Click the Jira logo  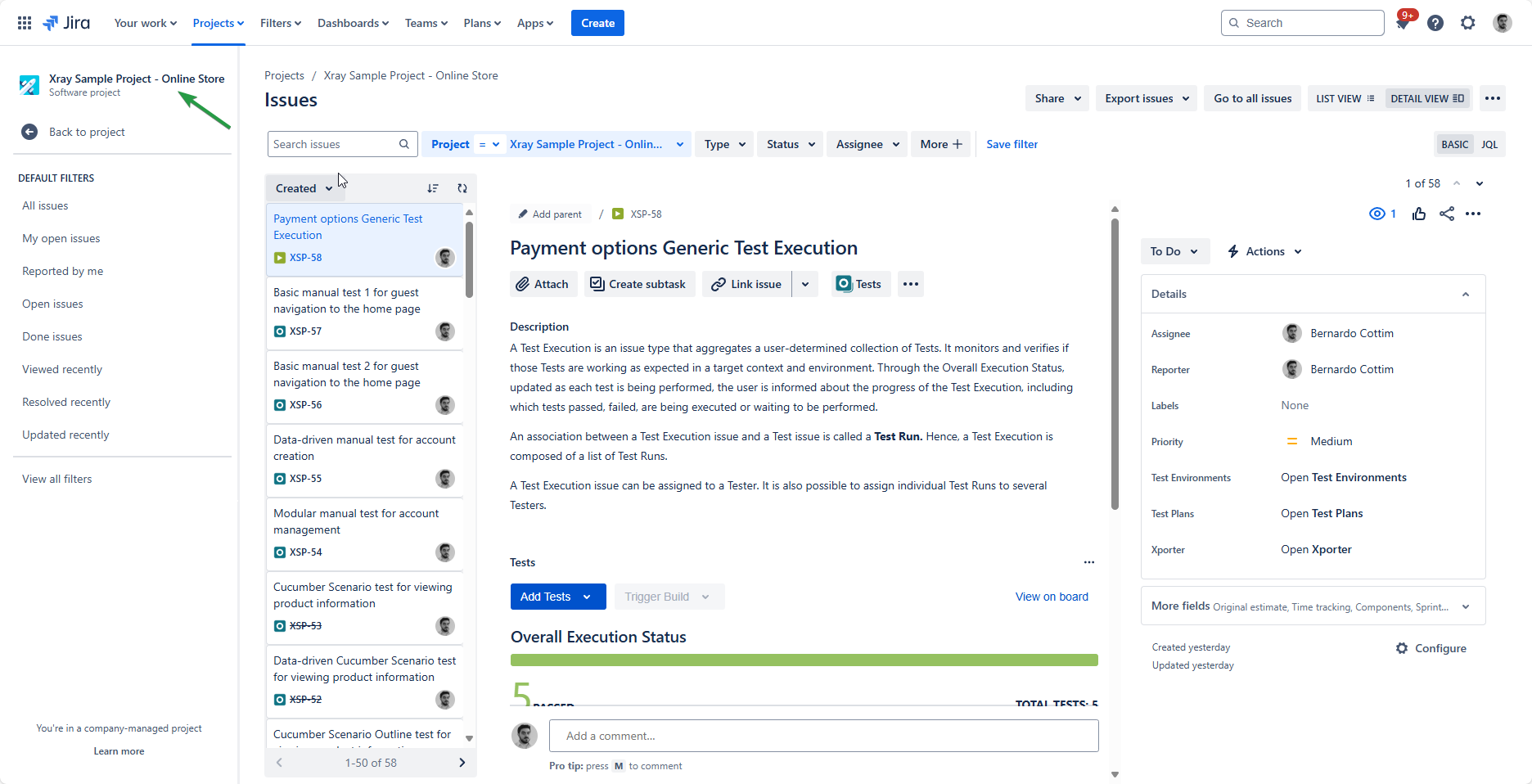(x=66, y=23)
